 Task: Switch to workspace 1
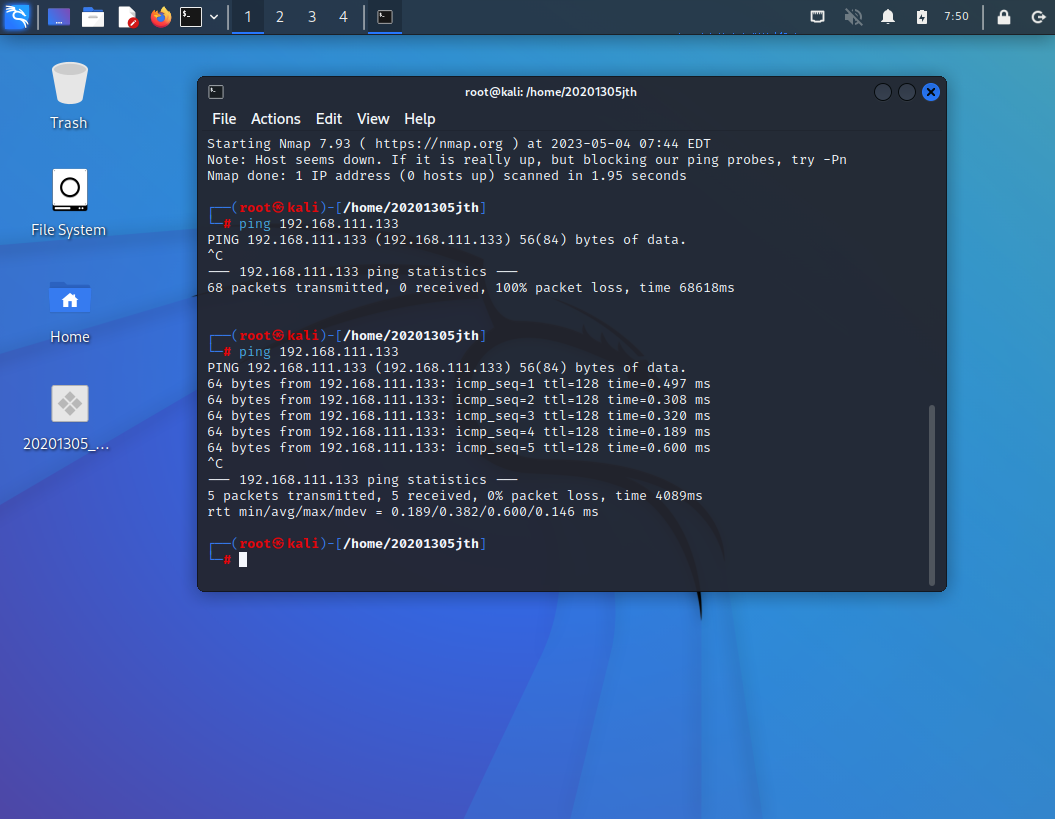point(248,17)
